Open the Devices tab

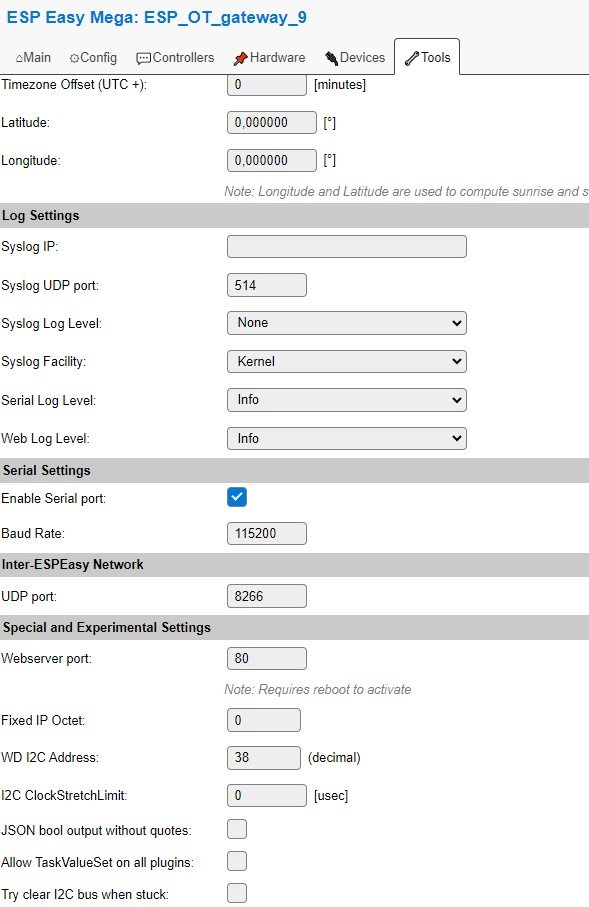click(355, 57)
